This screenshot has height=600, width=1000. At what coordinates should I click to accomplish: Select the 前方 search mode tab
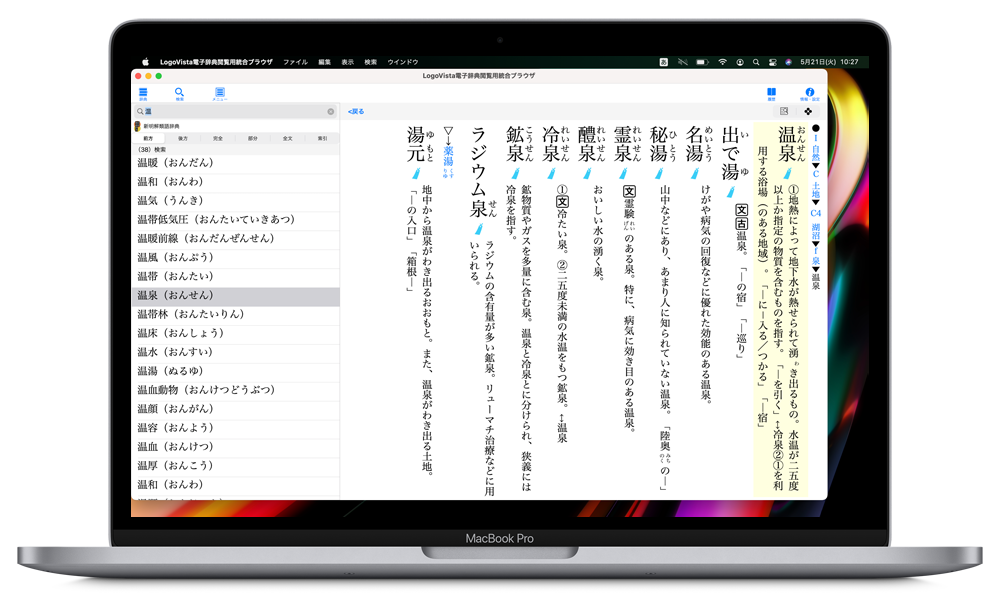click(x=148, y=138)
